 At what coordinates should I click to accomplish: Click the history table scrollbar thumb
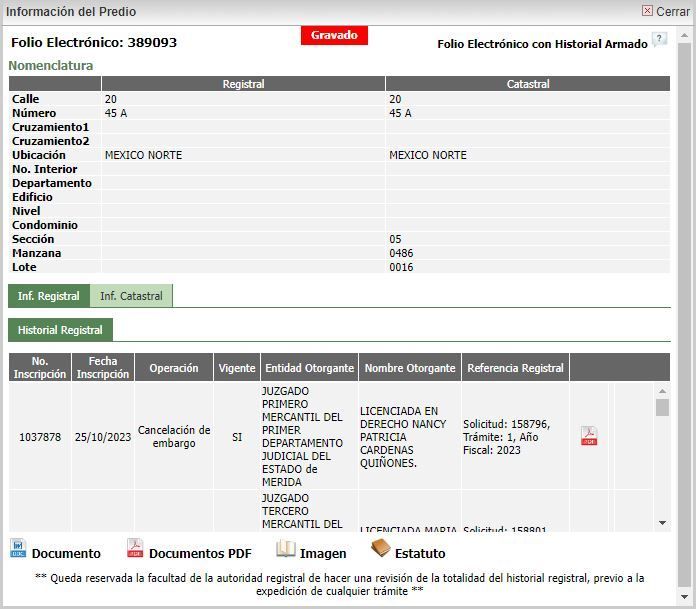662,407
